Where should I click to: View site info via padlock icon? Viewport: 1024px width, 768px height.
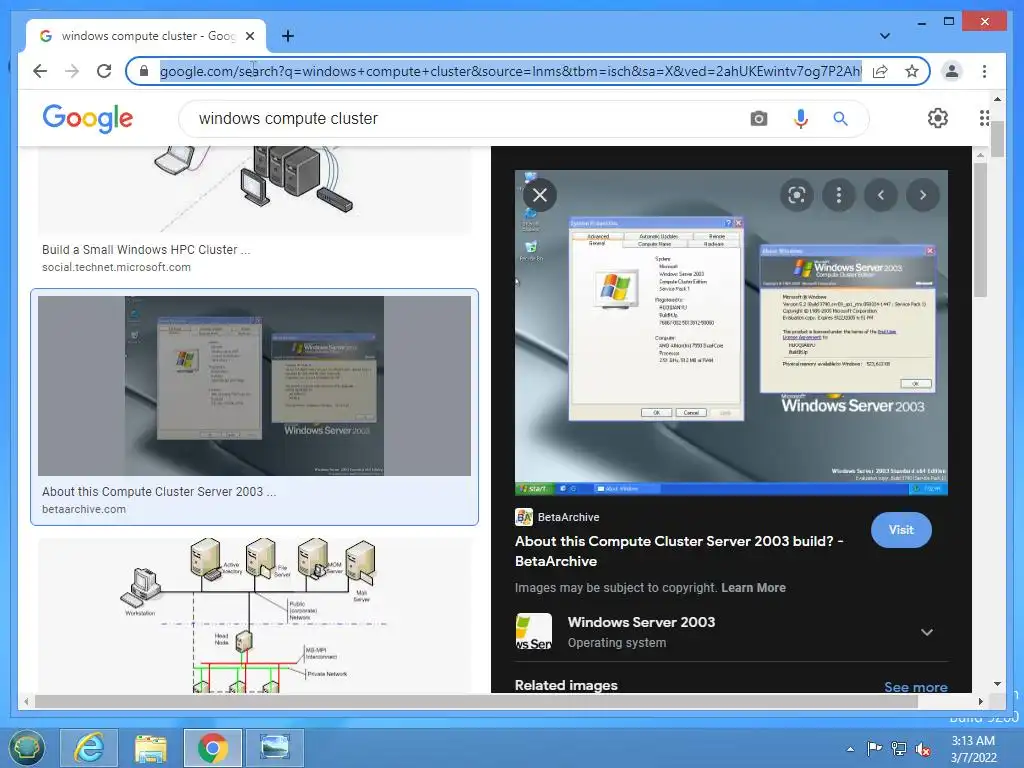click(x=144, y=71)
